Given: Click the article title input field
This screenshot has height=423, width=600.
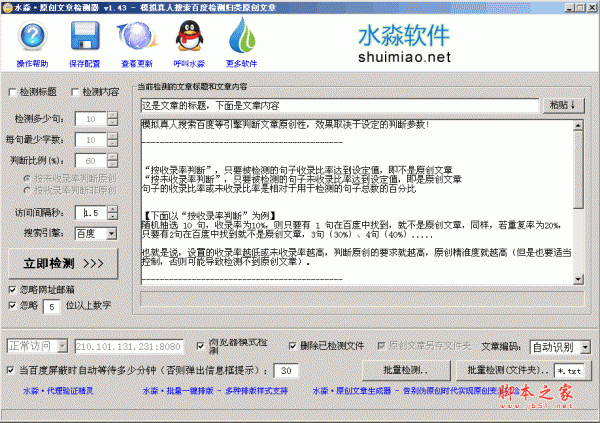Looking at the screenshot, I should point(339,106).
